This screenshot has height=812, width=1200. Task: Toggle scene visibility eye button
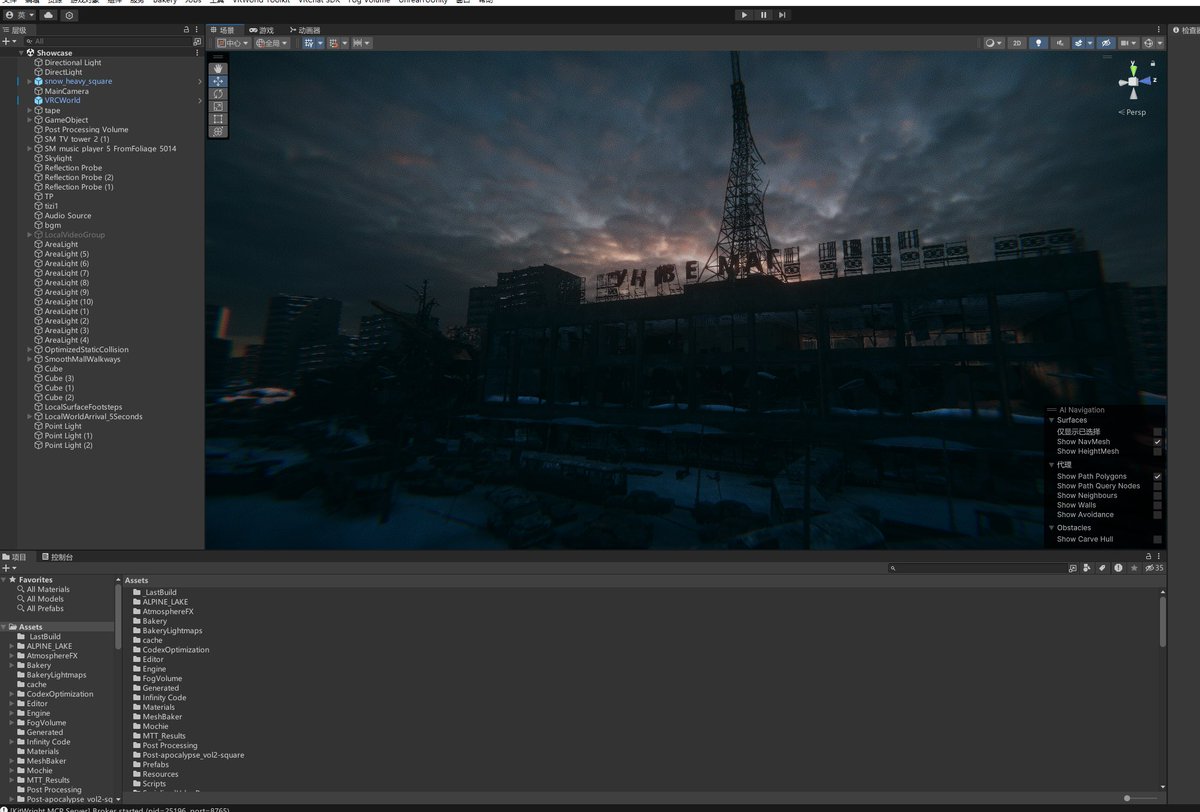pyautogui.click(x=1105, y=43)
